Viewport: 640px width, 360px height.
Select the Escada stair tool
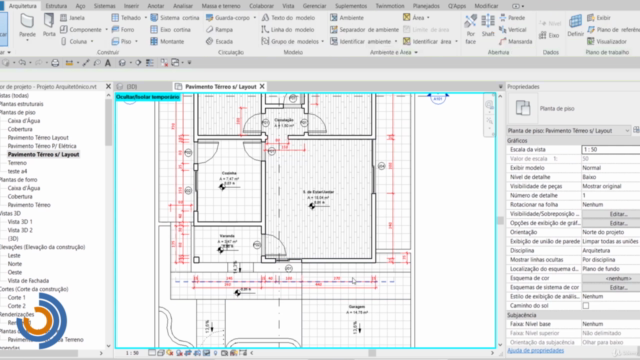[219, 42]
